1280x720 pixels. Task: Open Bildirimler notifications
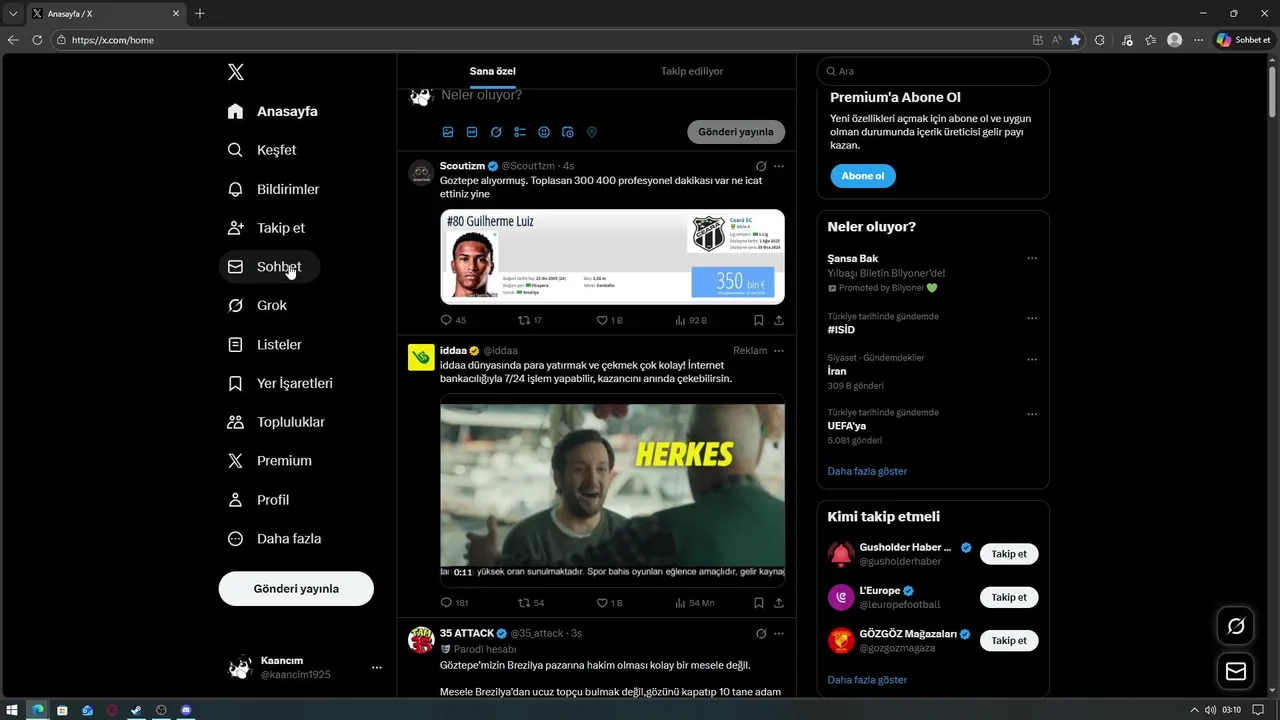[x=273, y=189]
